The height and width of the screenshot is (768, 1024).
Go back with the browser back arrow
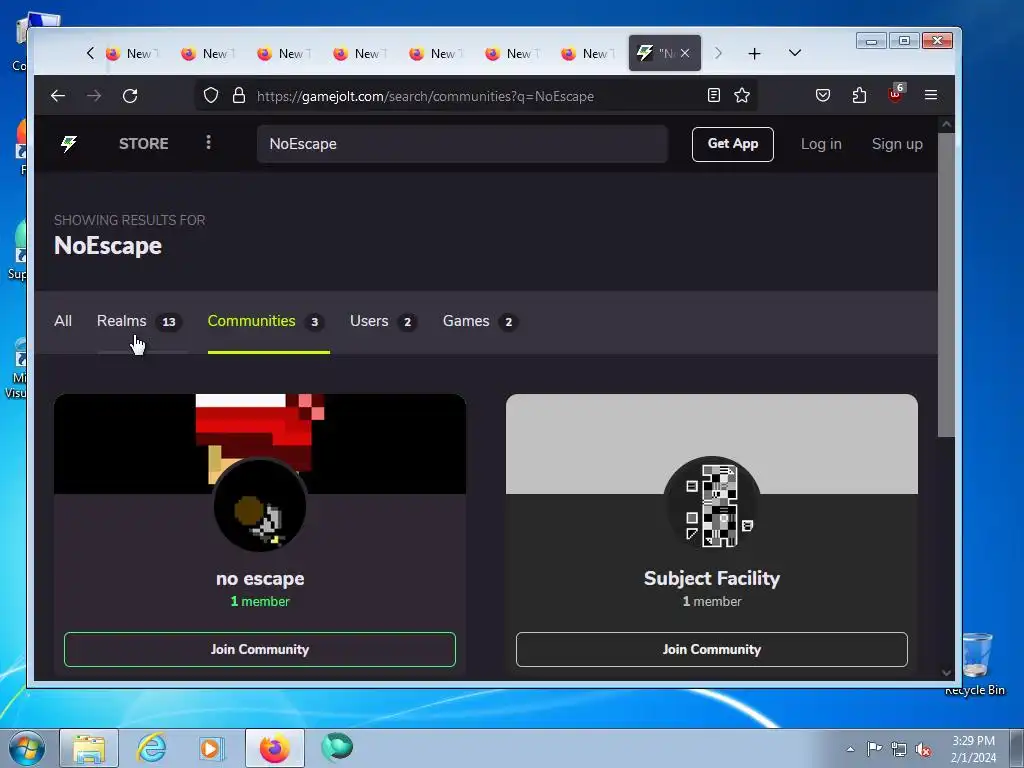(x=58, y=96)
